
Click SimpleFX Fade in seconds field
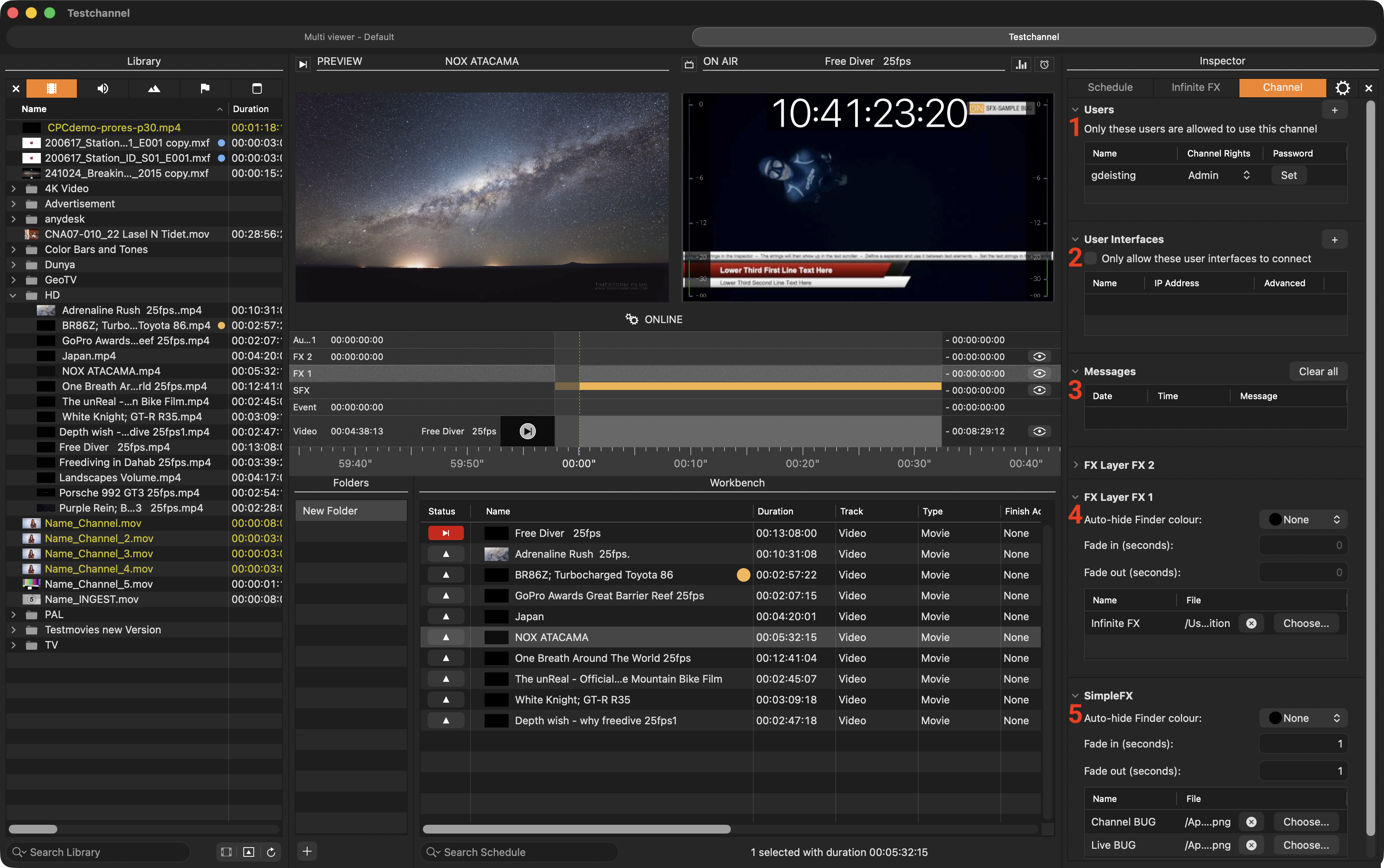pos(1304,744)
